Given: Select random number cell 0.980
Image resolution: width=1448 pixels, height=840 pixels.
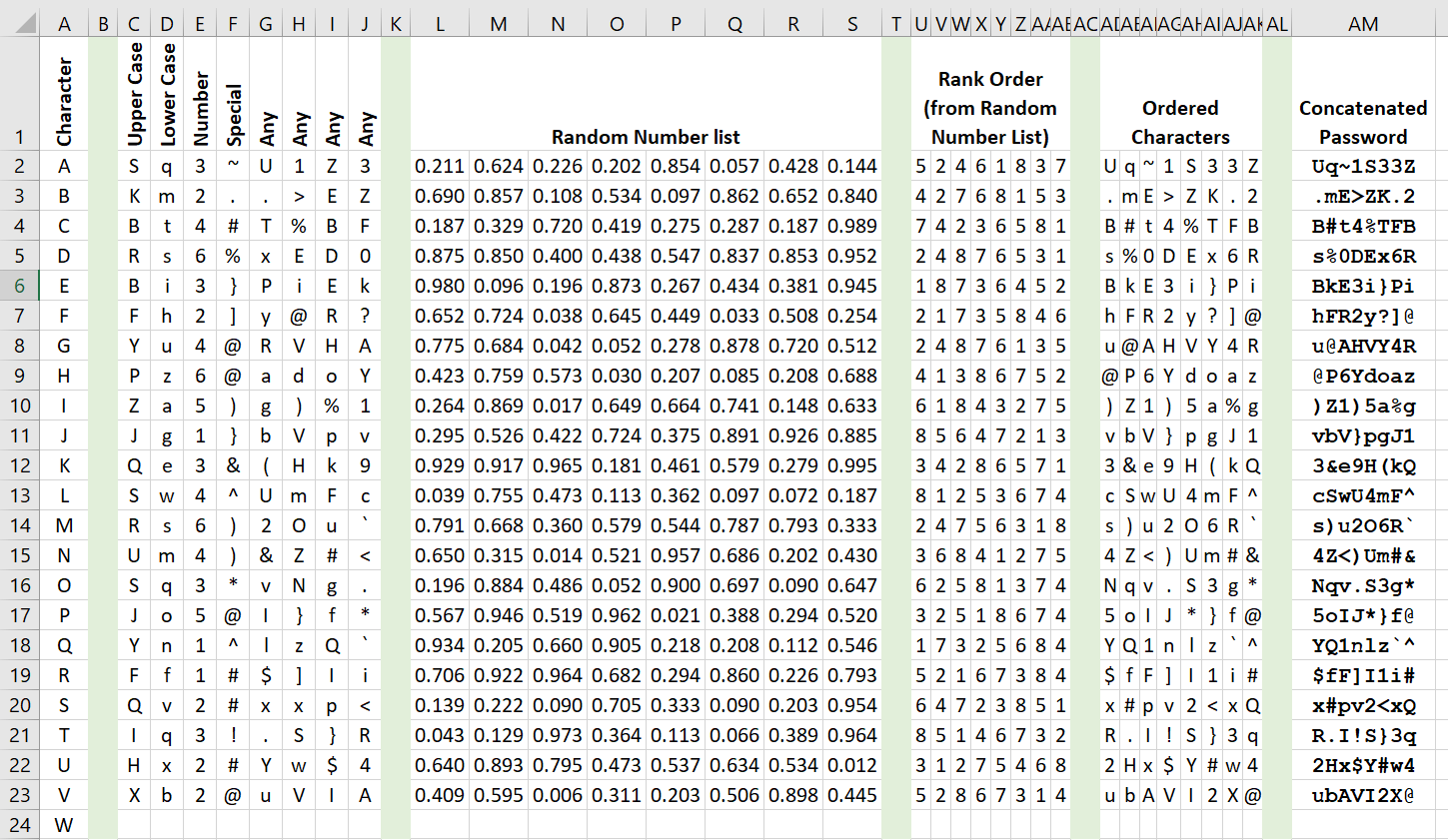Looking at the screenshot, I should coord(440,286).
